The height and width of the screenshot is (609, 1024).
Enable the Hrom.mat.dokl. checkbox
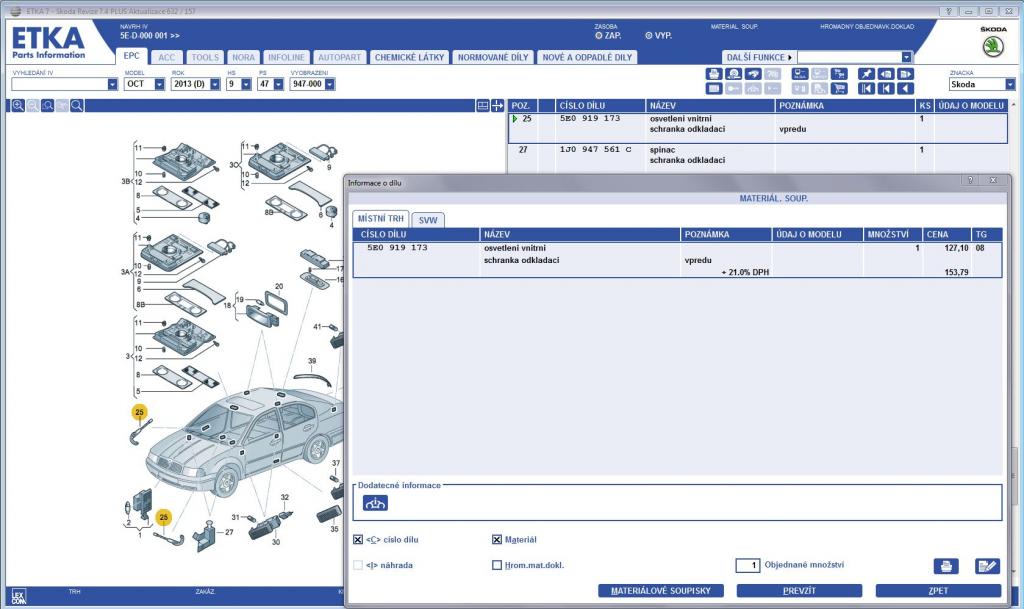[x=497, y=565]
